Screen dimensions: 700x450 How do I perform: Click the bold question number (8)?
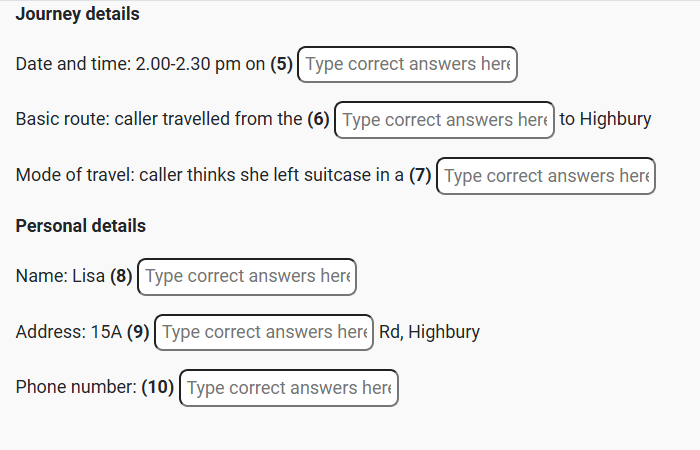click(x=121, y=276)
